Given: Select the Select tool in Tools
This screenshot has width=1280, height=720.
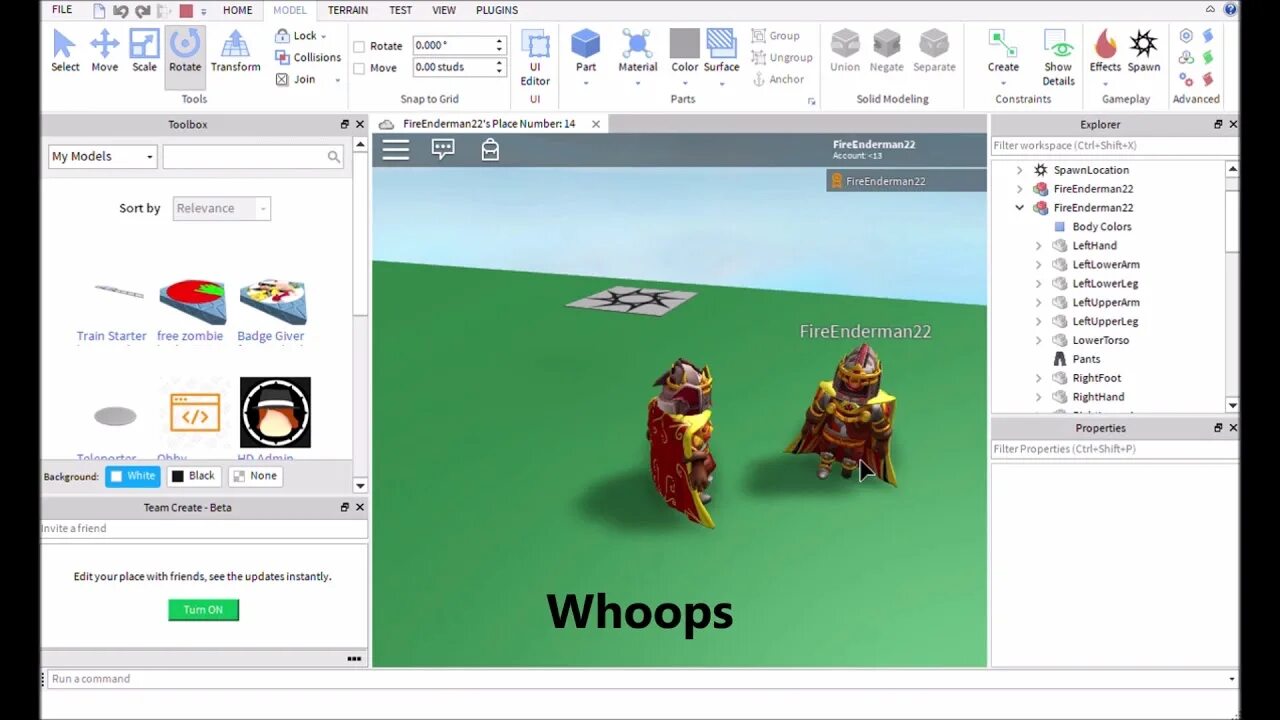Looking at the screenshot, I should [65, 50].
